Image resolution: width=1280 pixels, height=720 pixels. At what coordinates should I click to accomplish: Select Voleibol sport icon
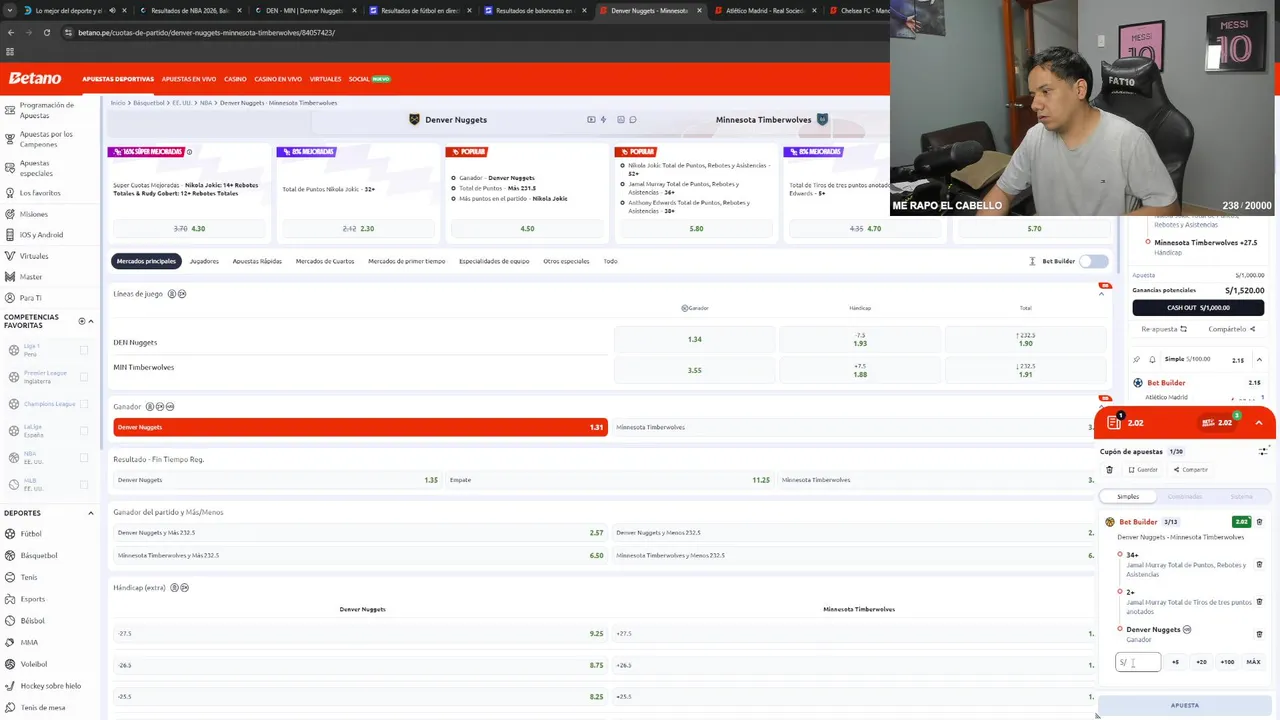click(x=10, y=664)
